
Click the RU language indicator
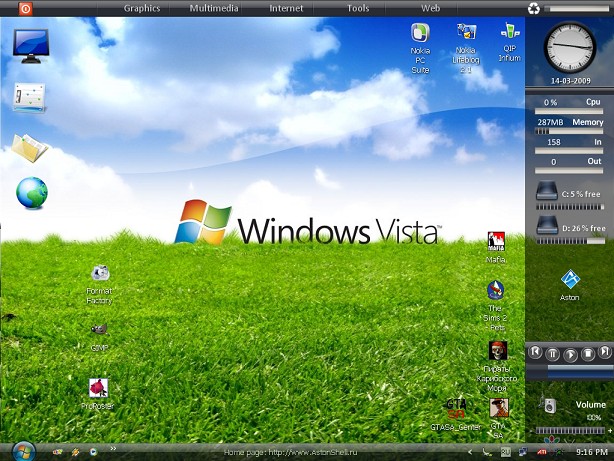pyautogui.click(x=506, y=452)
